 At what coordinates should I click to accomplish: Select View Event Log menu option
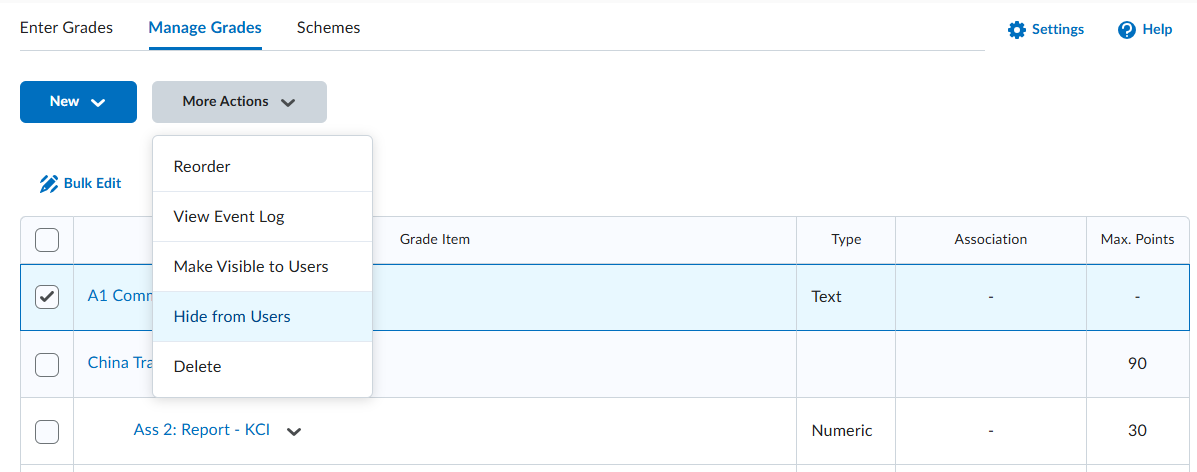(229, 217)
